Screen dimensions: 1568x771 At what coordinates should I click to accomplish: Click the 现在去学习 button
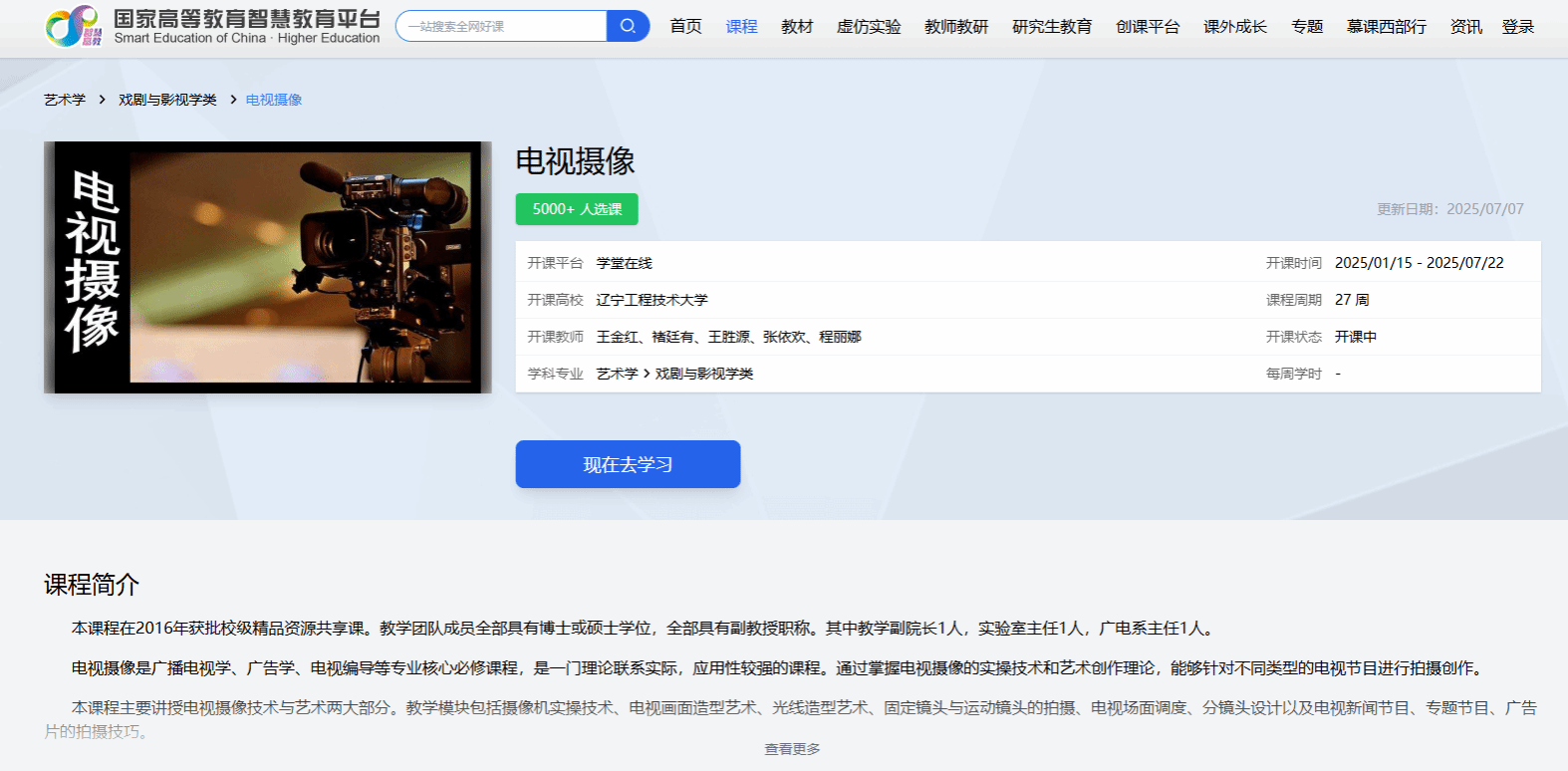(x=628, y=464)
